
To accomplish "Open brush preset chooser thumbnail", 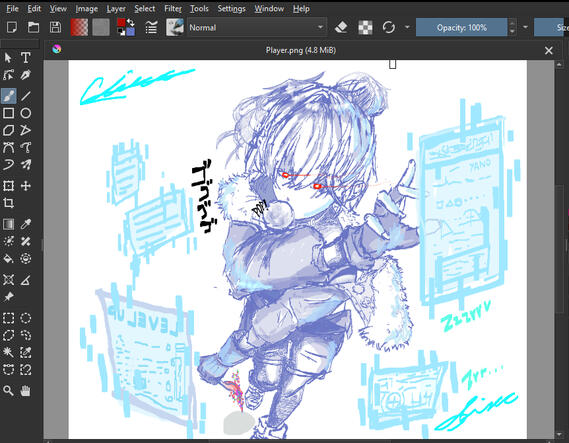I will point(175,28).
